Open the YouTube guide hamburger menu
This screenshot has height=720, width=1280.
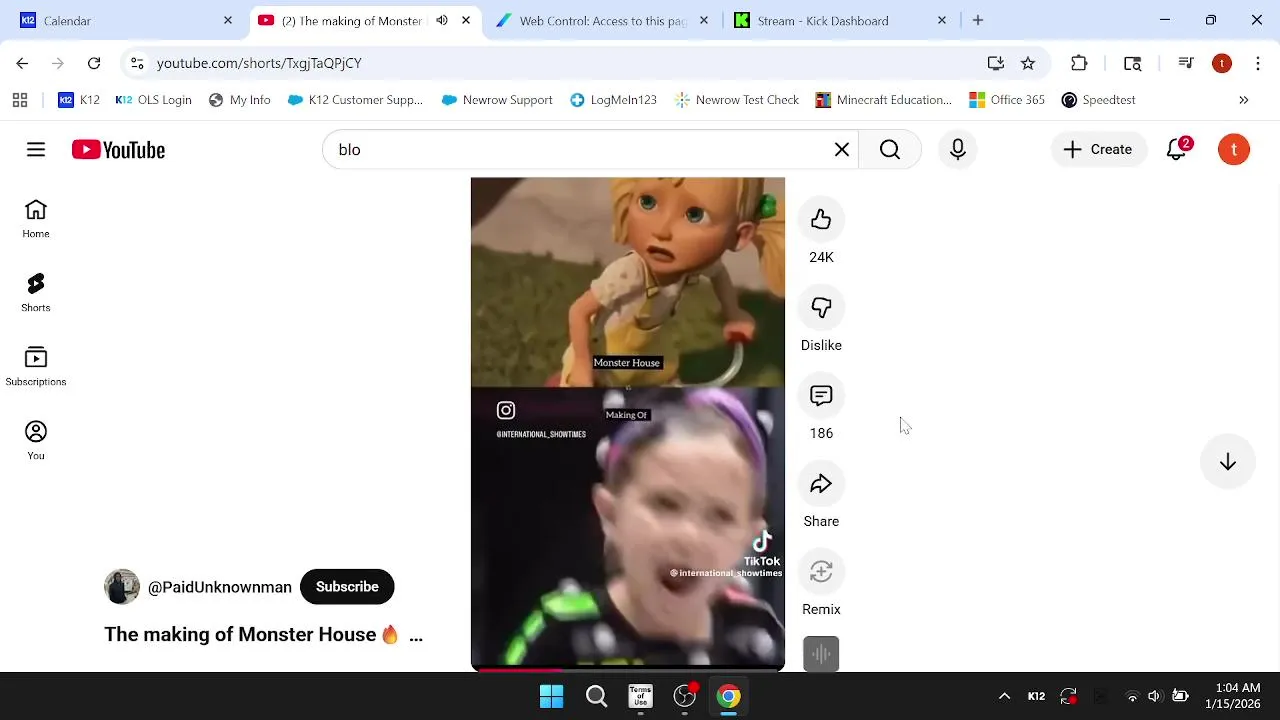point(36,149)
